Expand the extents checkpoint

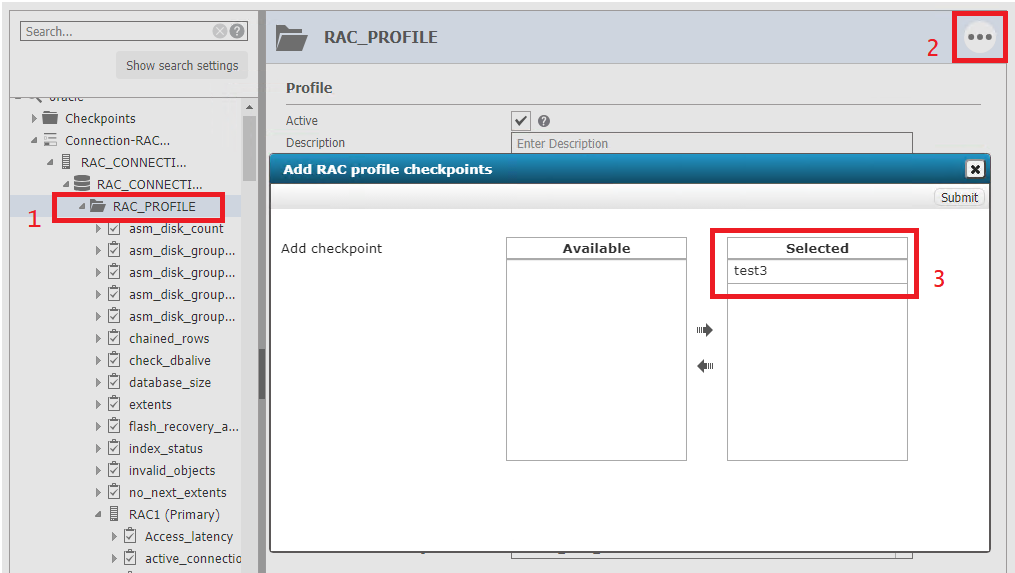tap(98, 405)
